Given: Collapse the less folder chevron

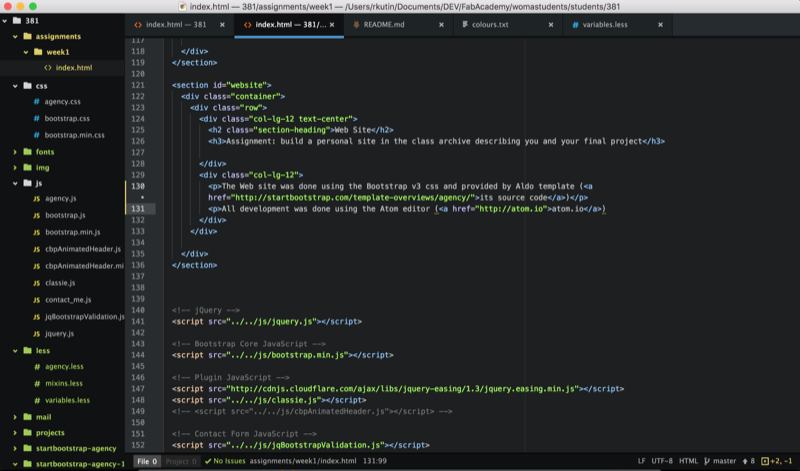Looking at the screenshot, I should pyautogui.click(x=15, y=351).
